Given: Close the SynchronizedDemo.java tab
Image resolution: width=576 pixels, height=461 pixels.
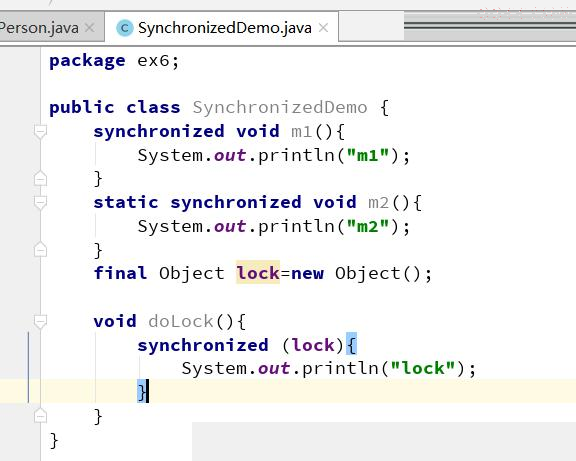Looking at the screenshot, I should coord(323,28).
